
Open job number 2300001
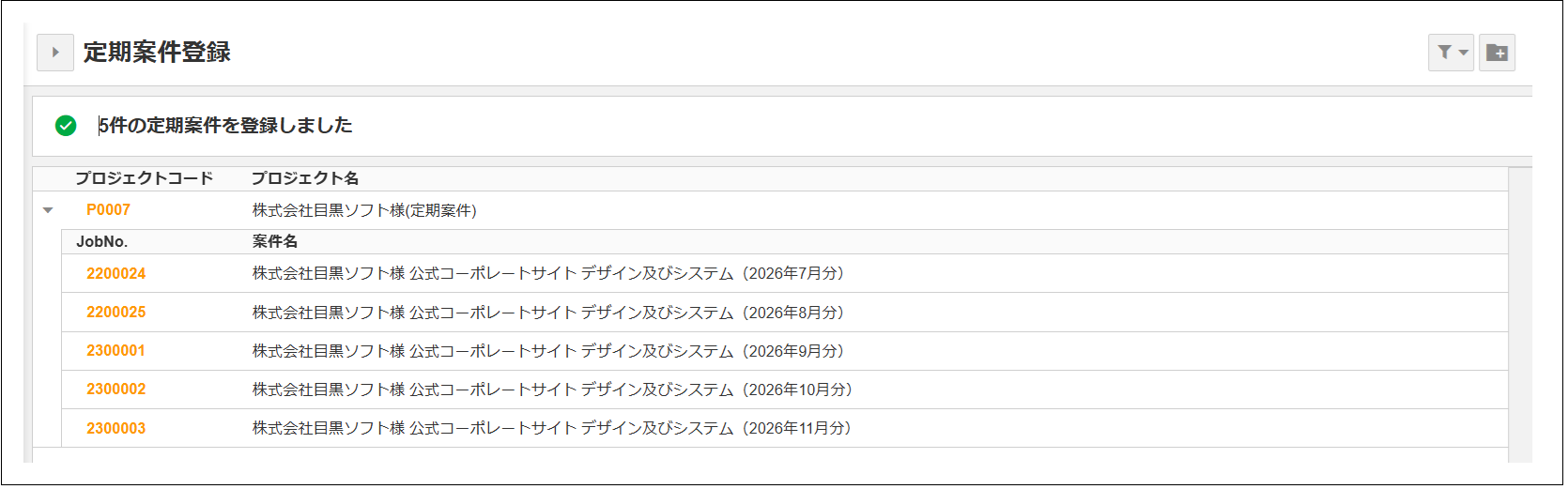point(115,351)
